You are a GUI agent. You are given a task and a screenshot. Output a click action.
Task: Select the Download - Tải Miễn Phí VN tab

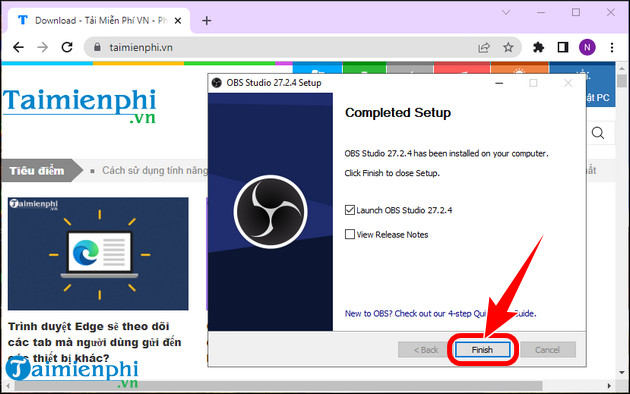coord(99,20)
